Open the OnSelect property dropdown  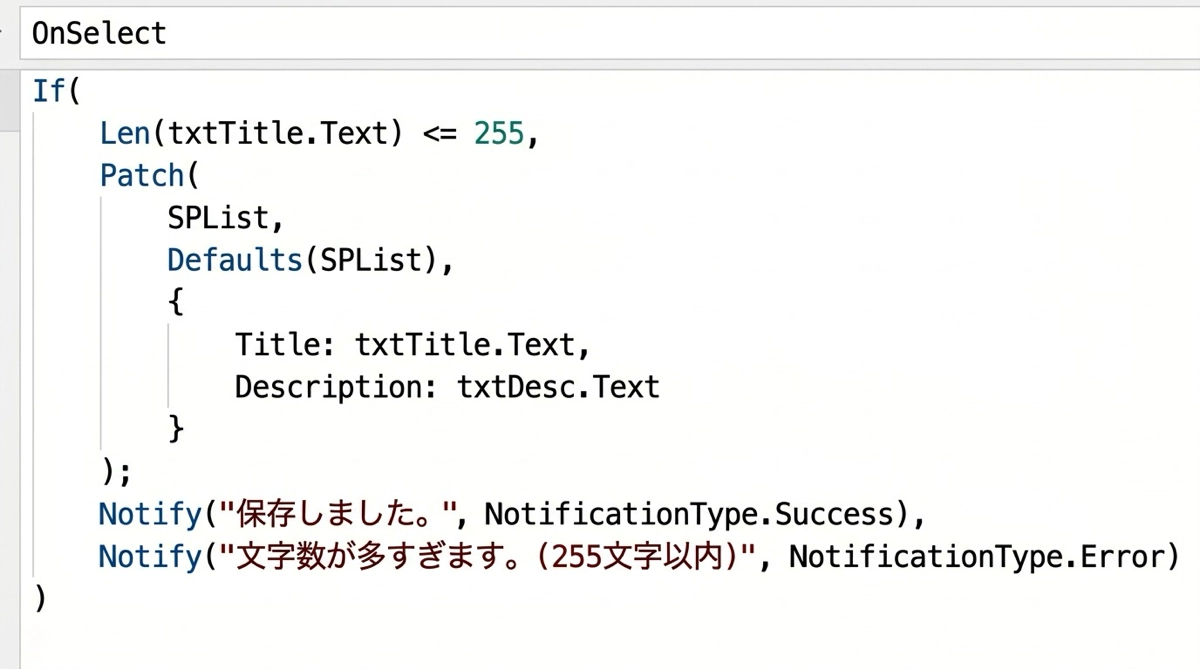point(100,34)
